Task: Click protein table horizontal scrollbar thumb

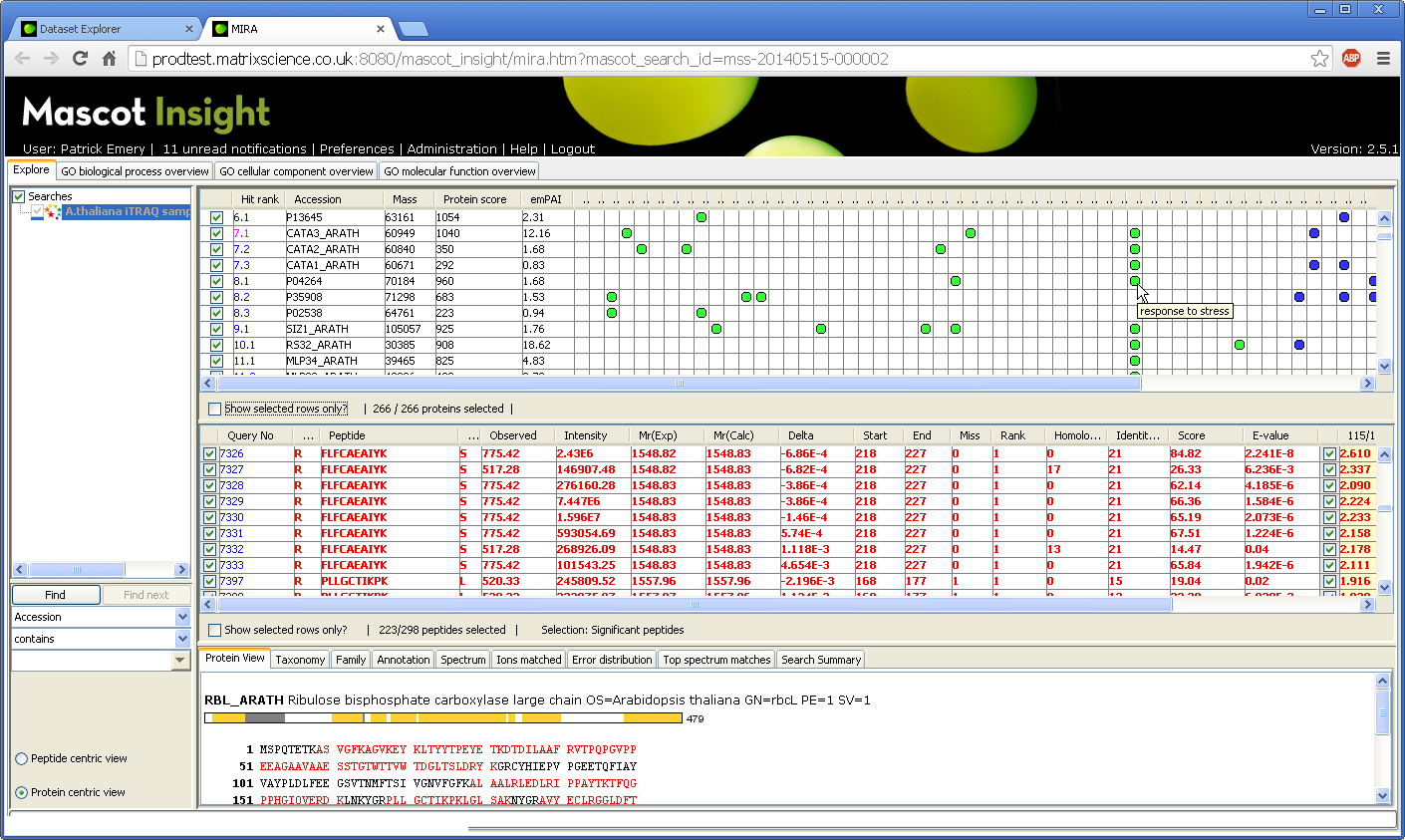Action: (x=679, y=383)
